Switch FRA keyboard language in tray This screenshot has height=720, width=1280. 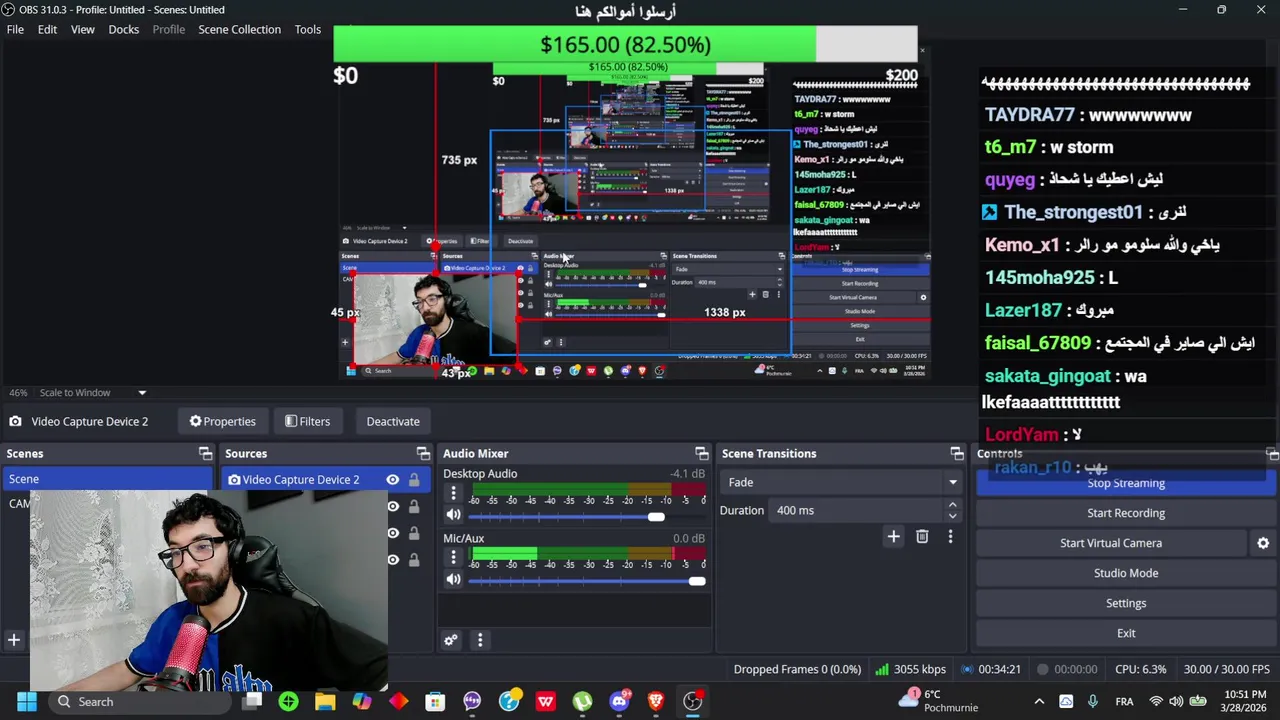[x=1124, y=702]
